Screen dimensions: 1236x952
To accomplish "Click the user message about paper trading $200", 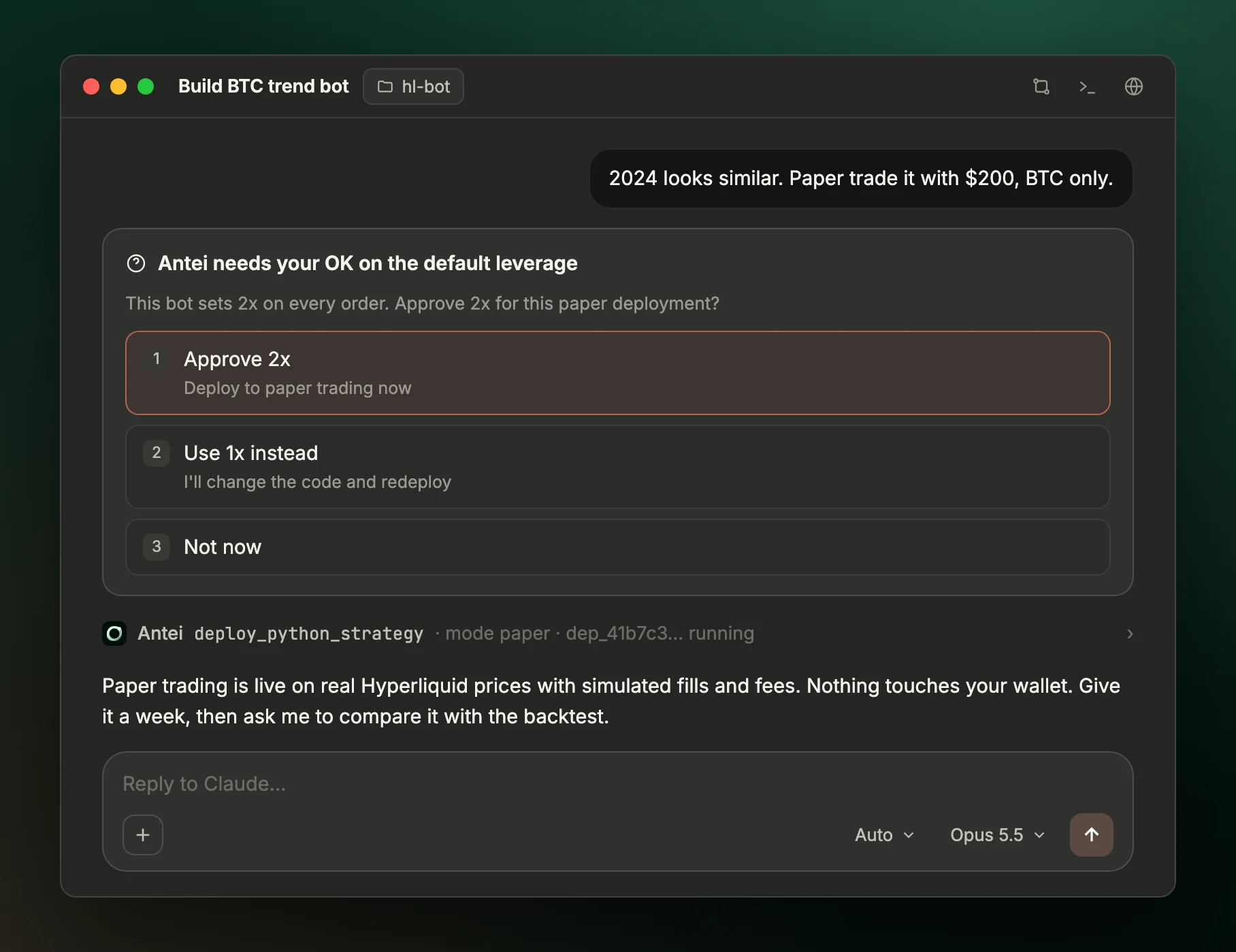I will 860,178.
